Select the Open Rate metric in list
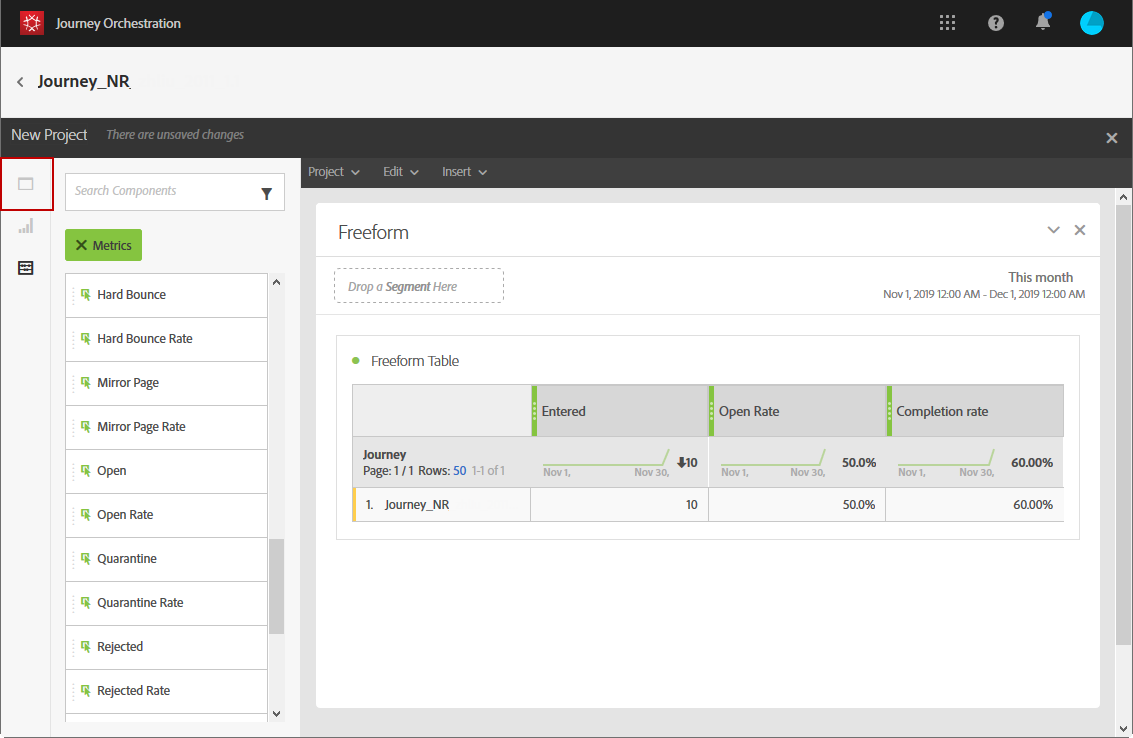Screen dimensions: 1133x738 click(166, 515)
